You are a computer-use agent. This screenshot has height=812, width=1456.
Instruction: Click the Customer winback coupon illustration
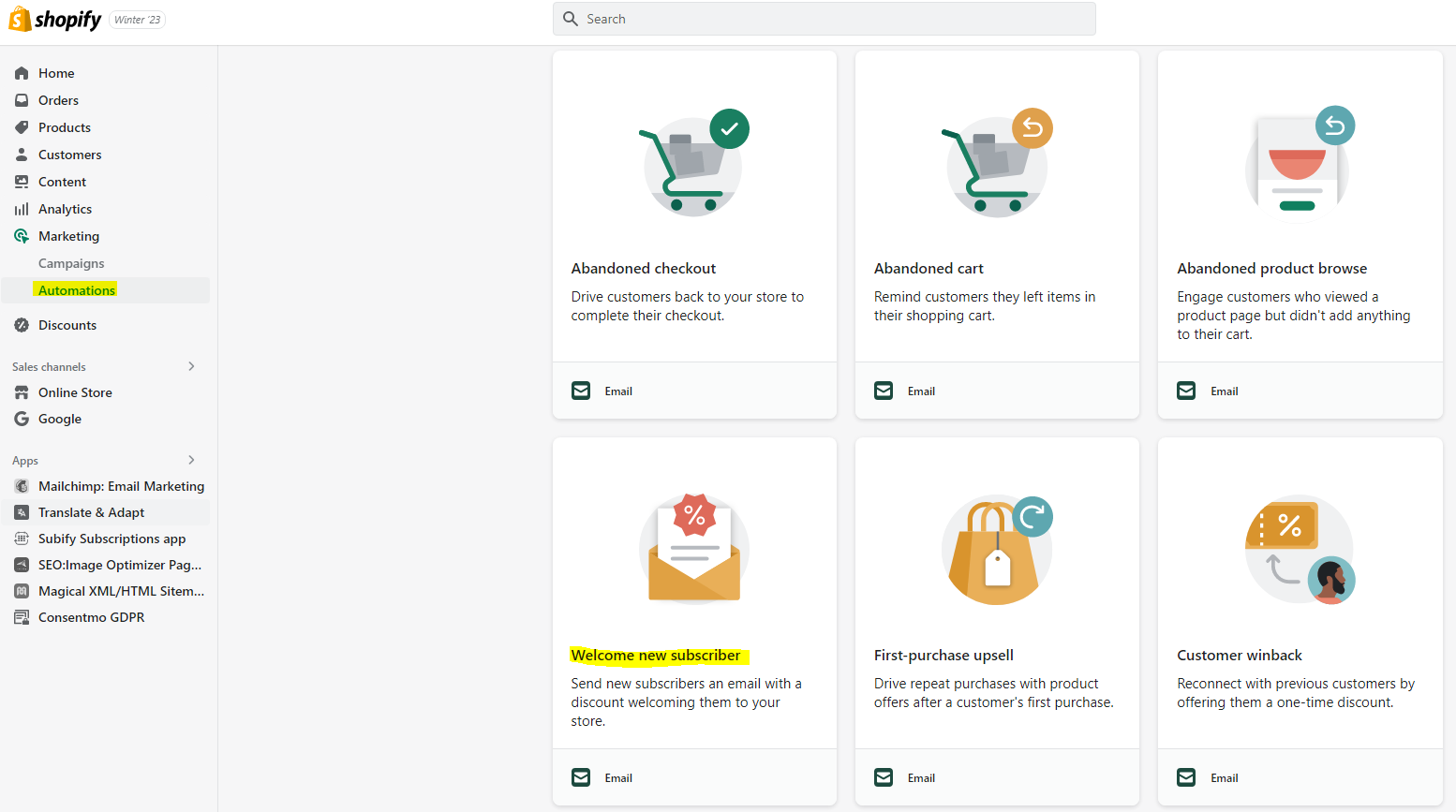point(1300,551)
